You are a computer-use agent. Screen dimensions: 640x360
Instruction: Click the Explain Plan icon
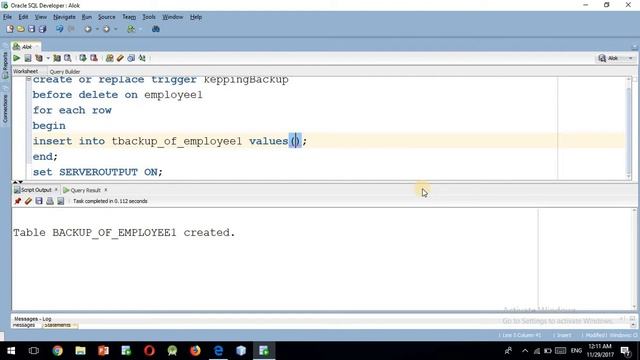tap(39, 58)
